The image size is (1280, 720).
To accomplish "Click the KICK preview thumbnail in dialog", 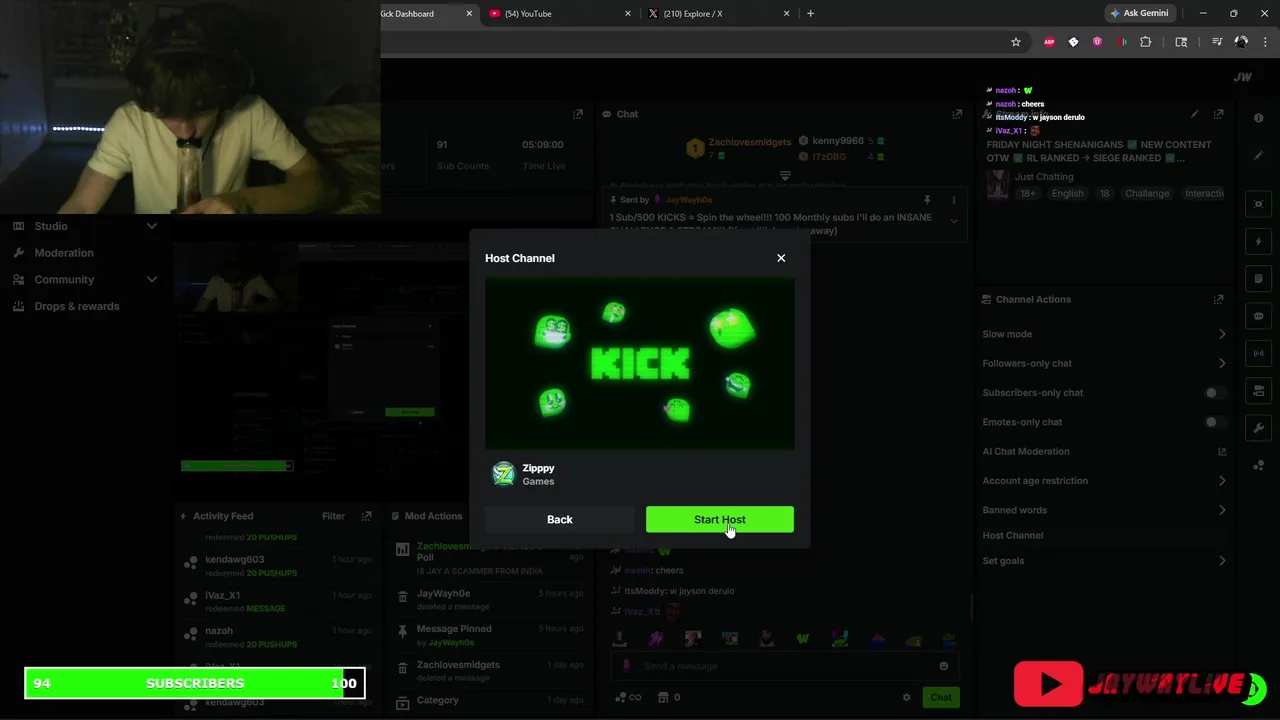I will click(640, 364).
